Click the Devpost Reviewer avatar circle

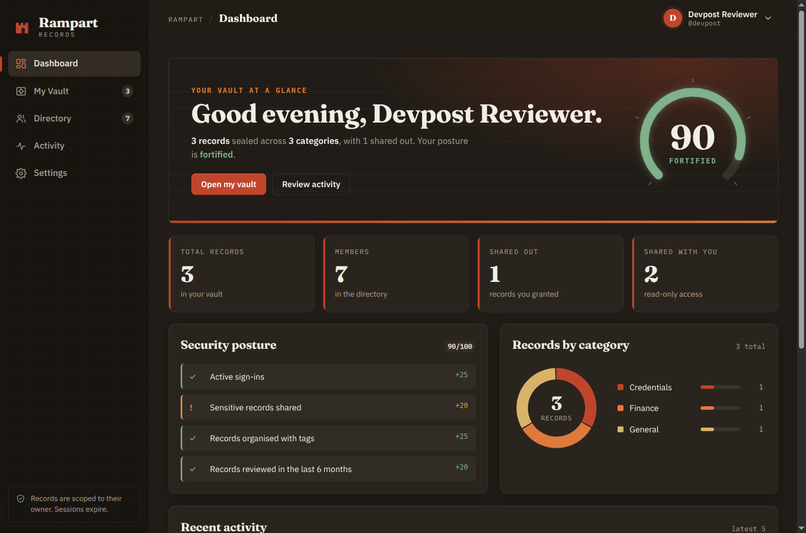click(x=672, y=18)
